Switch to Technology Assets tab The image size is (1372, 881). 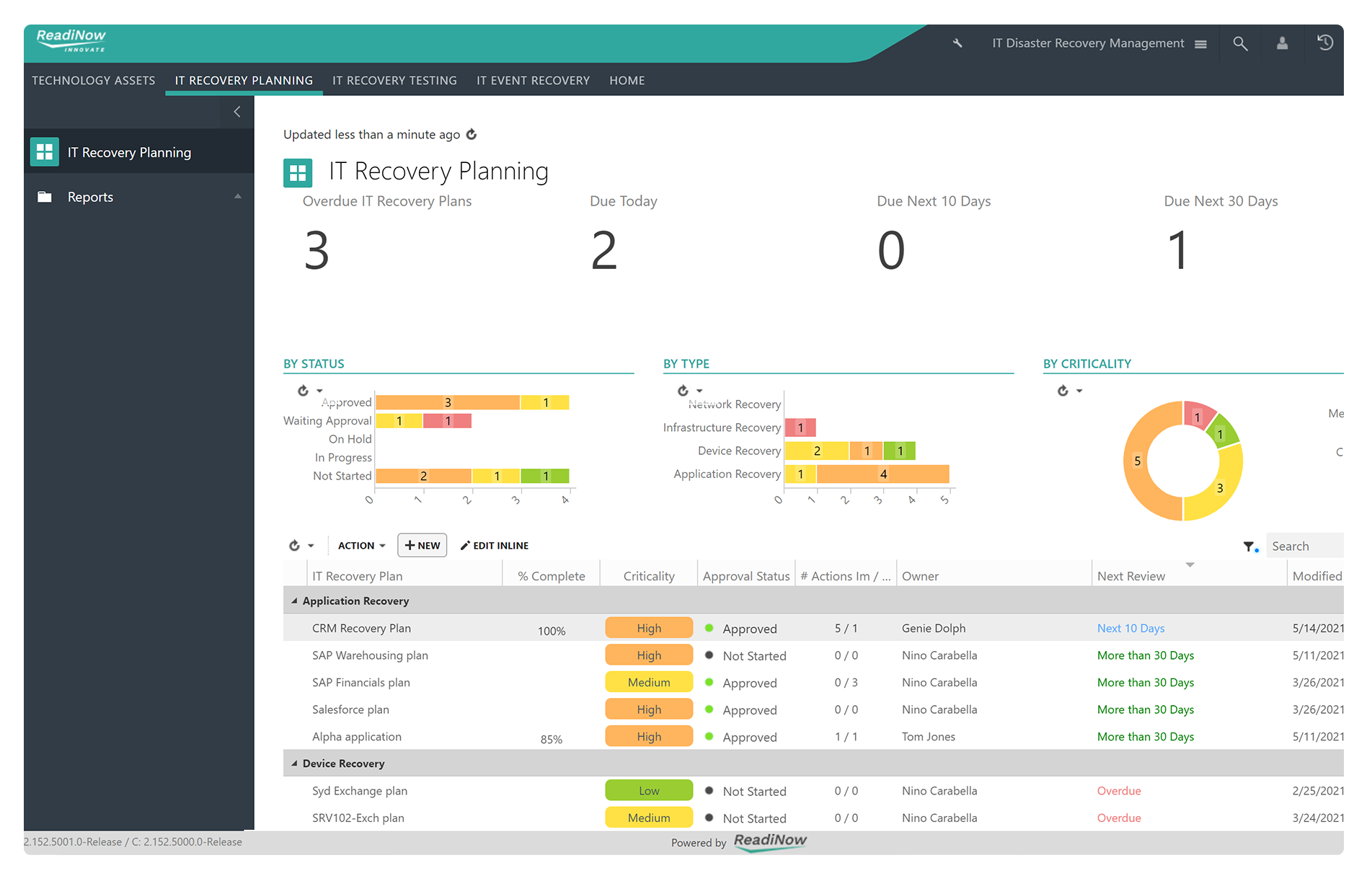point(94,81)
